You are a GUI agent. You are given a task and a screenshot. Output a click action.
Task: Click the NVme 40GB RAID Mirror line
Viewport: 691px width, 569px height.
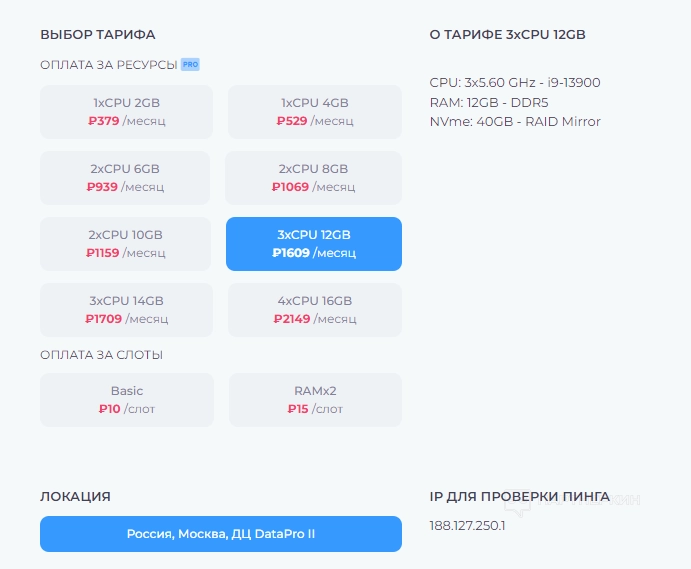514,122
